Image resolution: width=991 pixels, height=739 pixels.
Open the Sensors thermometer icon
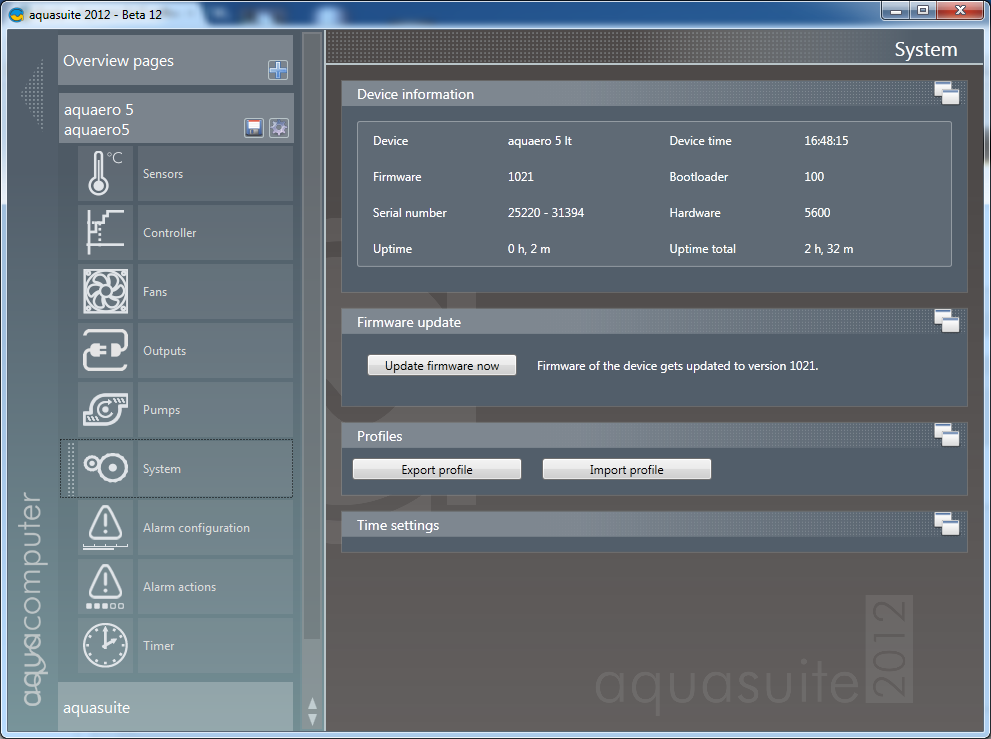click(x=105, y=174)
